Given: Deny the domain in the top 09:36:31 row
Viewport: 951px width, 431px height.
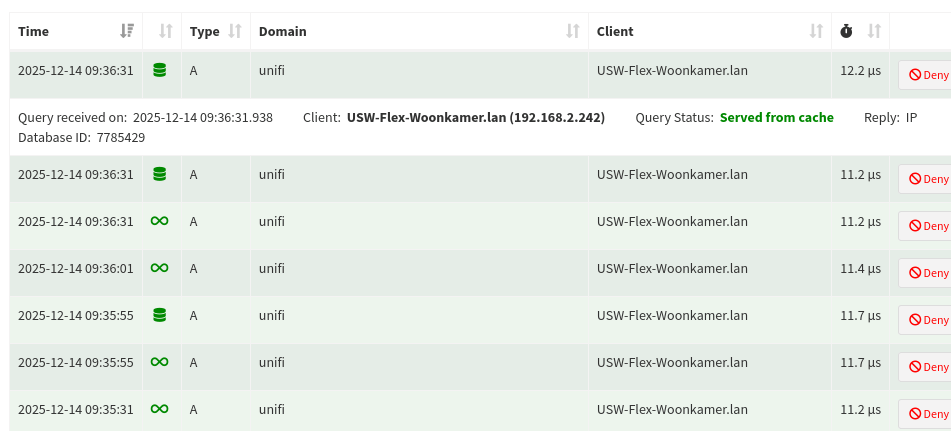Looking at the screenshot, I should click(x=927, y=76).
